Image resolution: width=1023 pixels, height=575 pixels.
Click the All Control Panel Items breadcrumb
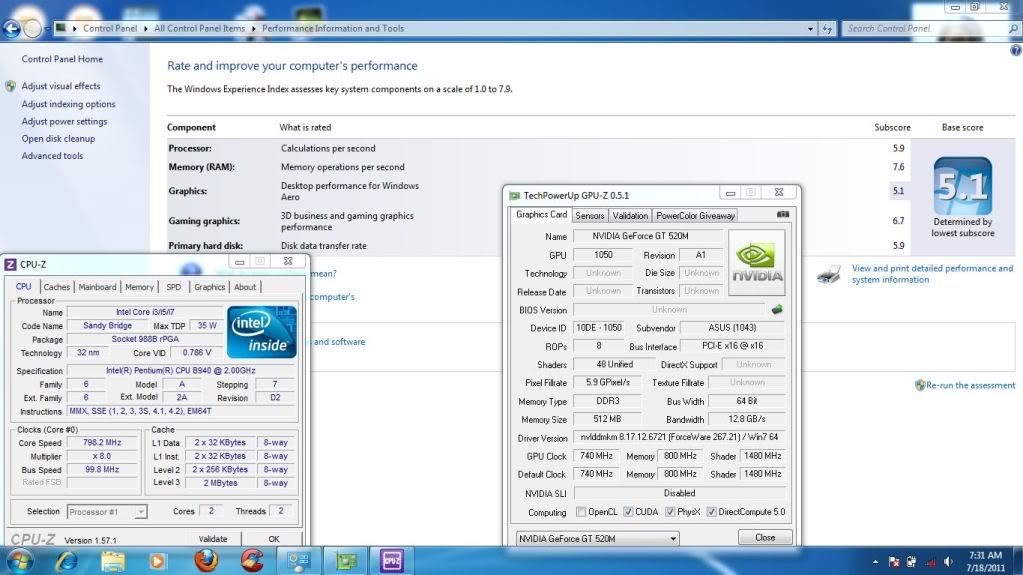point(200,29)
